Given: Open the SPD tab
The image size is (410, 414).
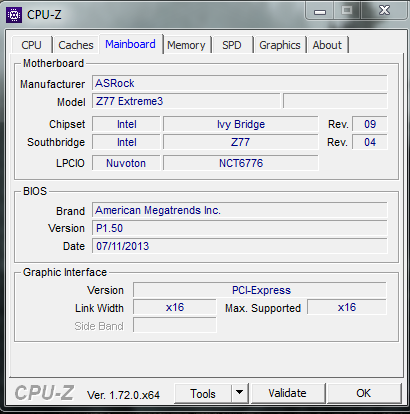Looking at the screenshot, I should coord(232,45).
